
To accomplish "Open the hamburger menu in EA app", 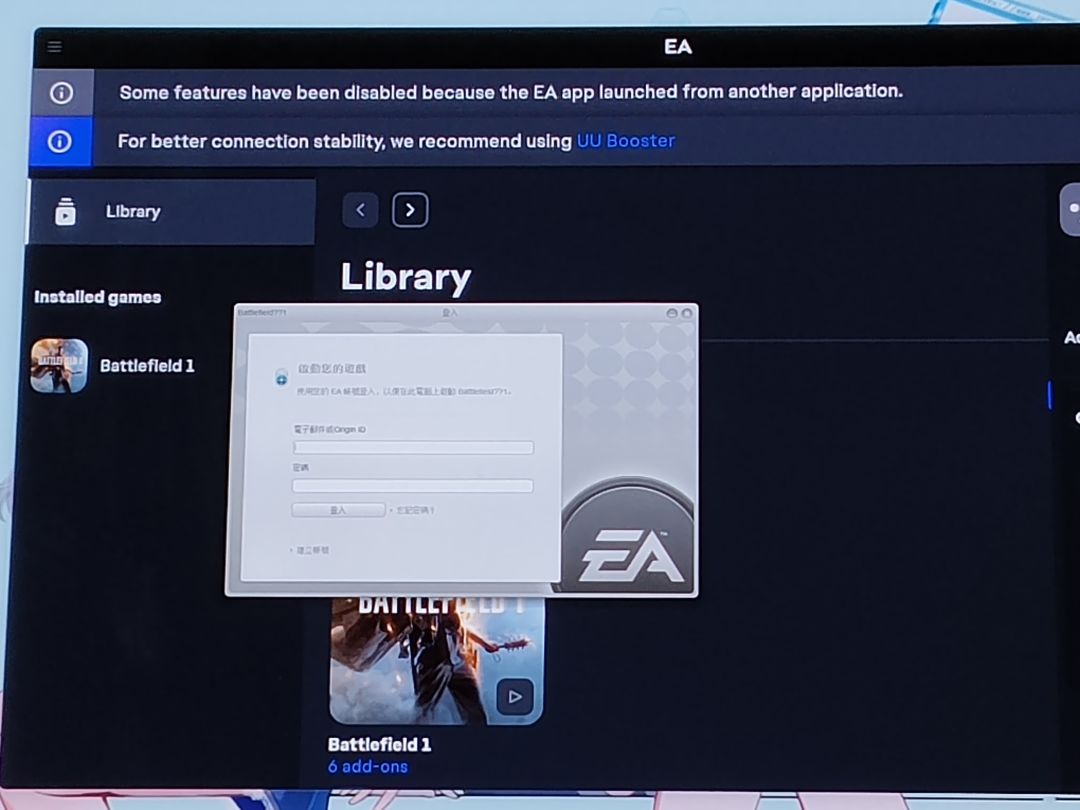I will pyautogui.click(x=54, y=46).
